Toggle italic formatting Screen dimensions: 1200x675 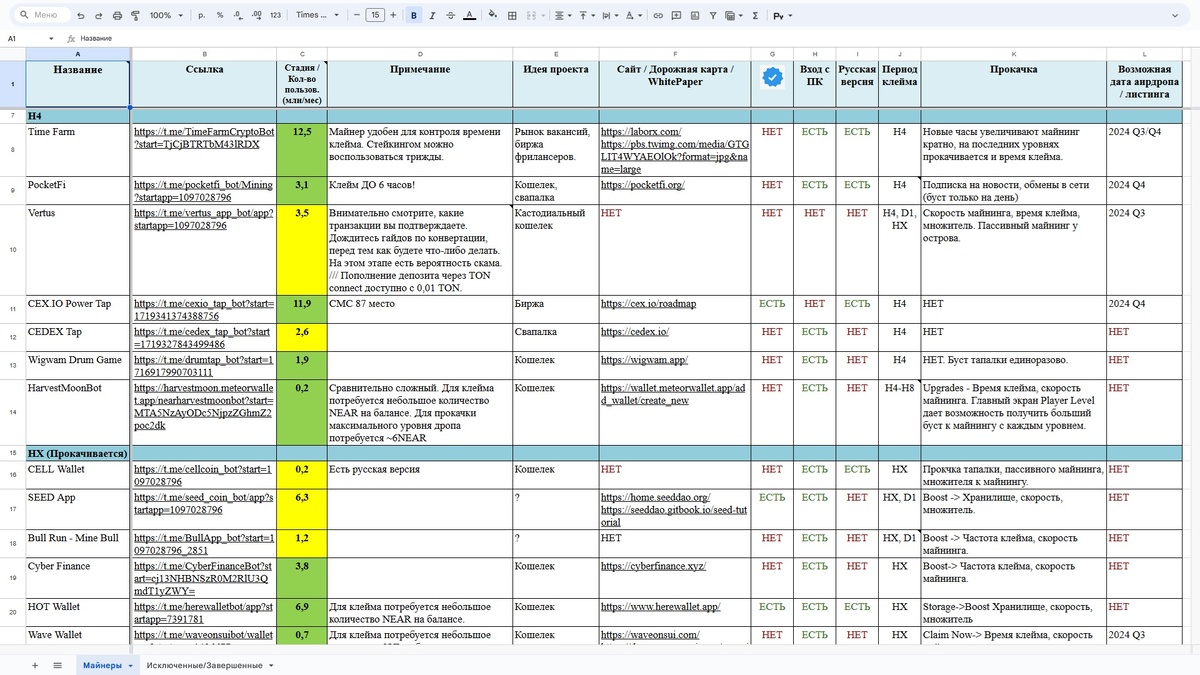432,15
